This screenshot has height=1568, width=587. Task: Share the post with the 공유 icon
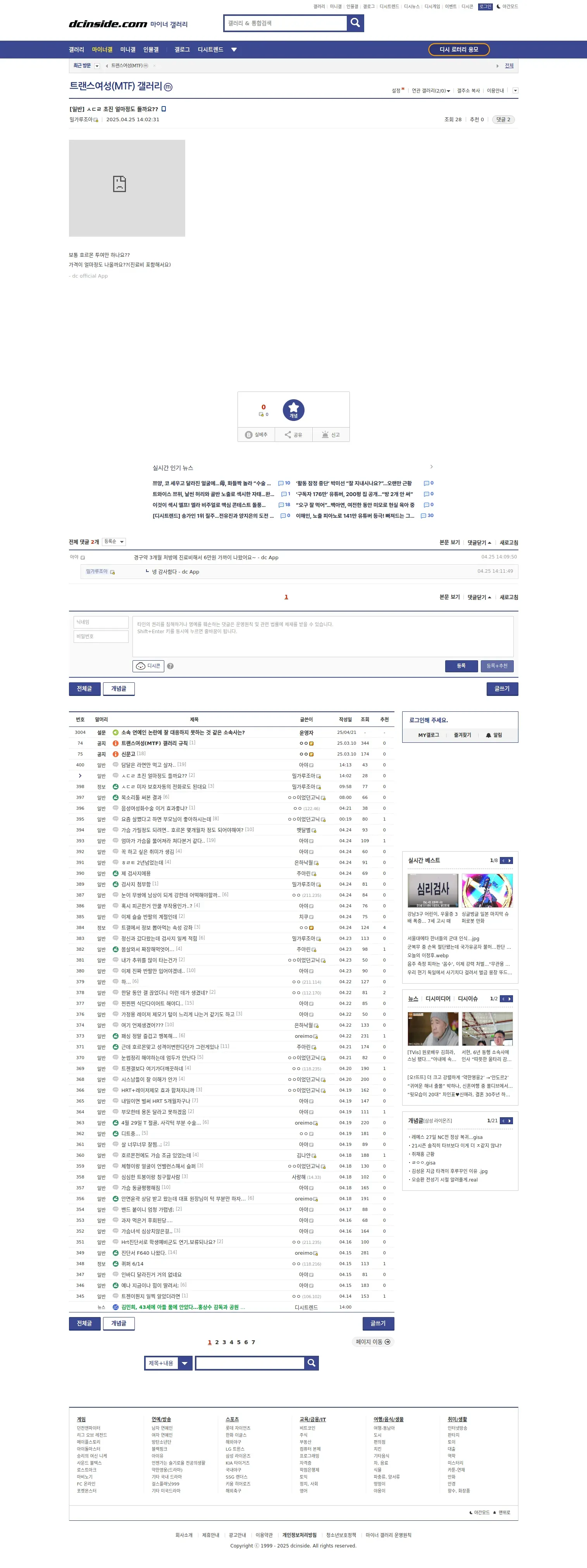pos(294,435)
